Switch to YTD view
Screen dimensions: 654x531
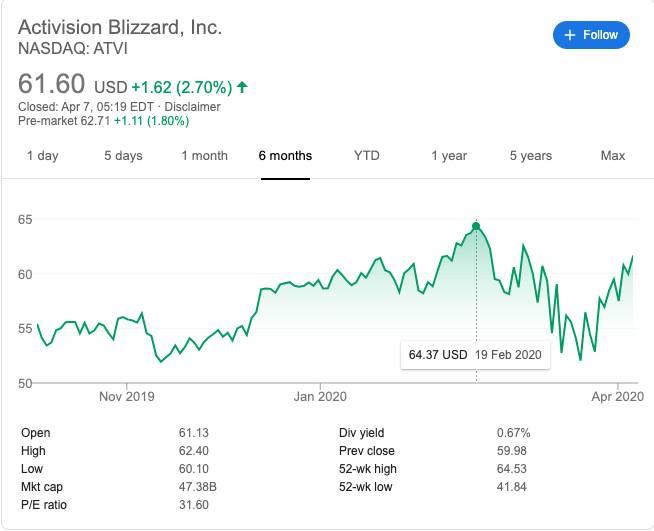[x=367, y=156]
